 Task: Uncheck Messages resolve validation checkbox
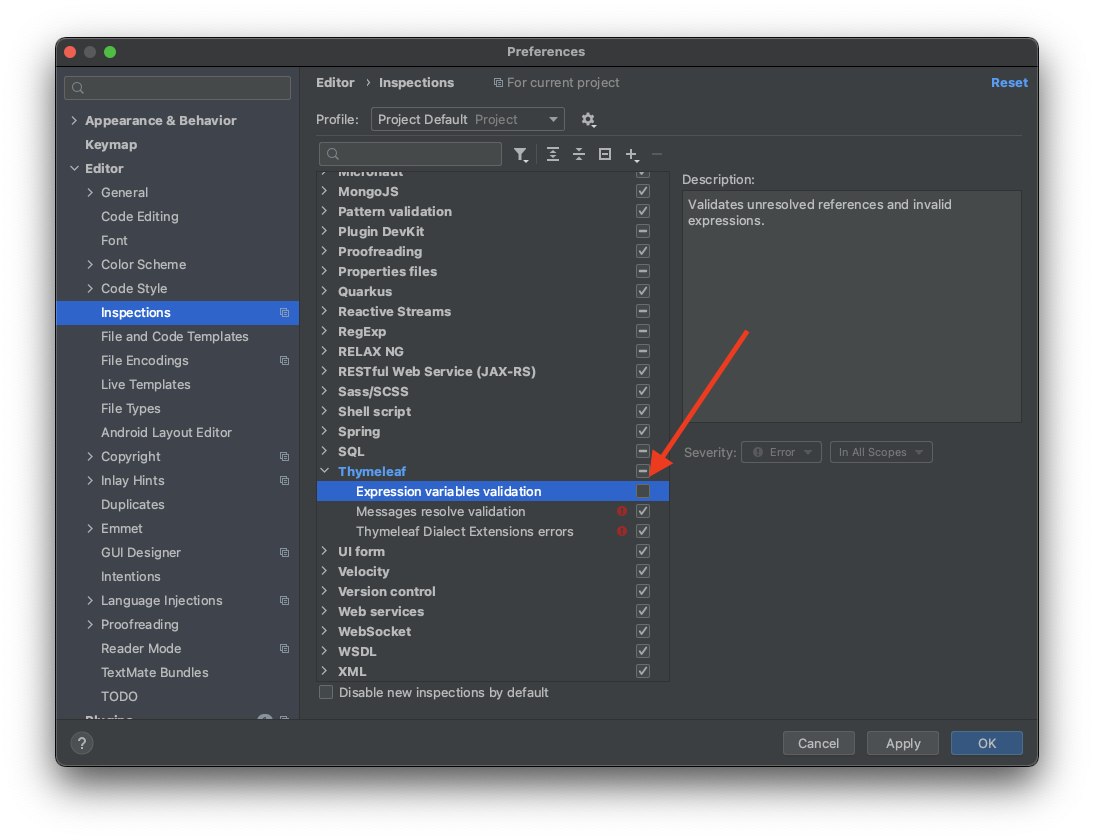pos(643,511)
